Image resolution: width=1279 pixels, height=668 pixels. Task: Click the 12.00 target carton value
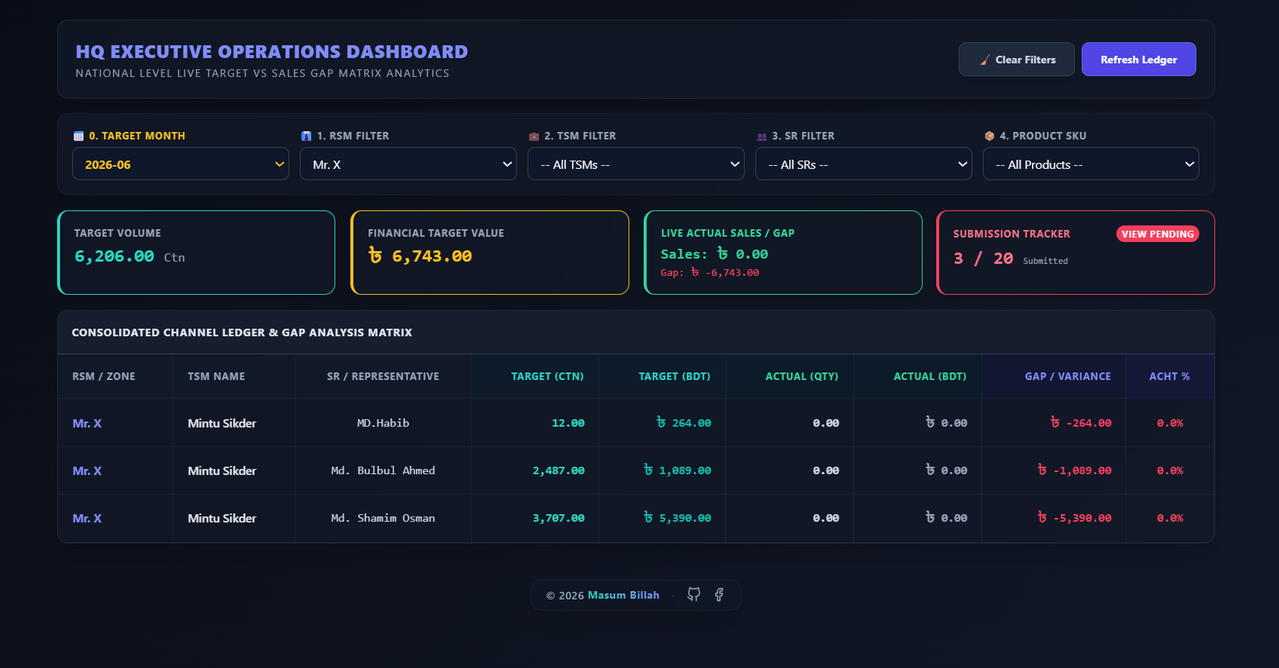pos(568,423)
